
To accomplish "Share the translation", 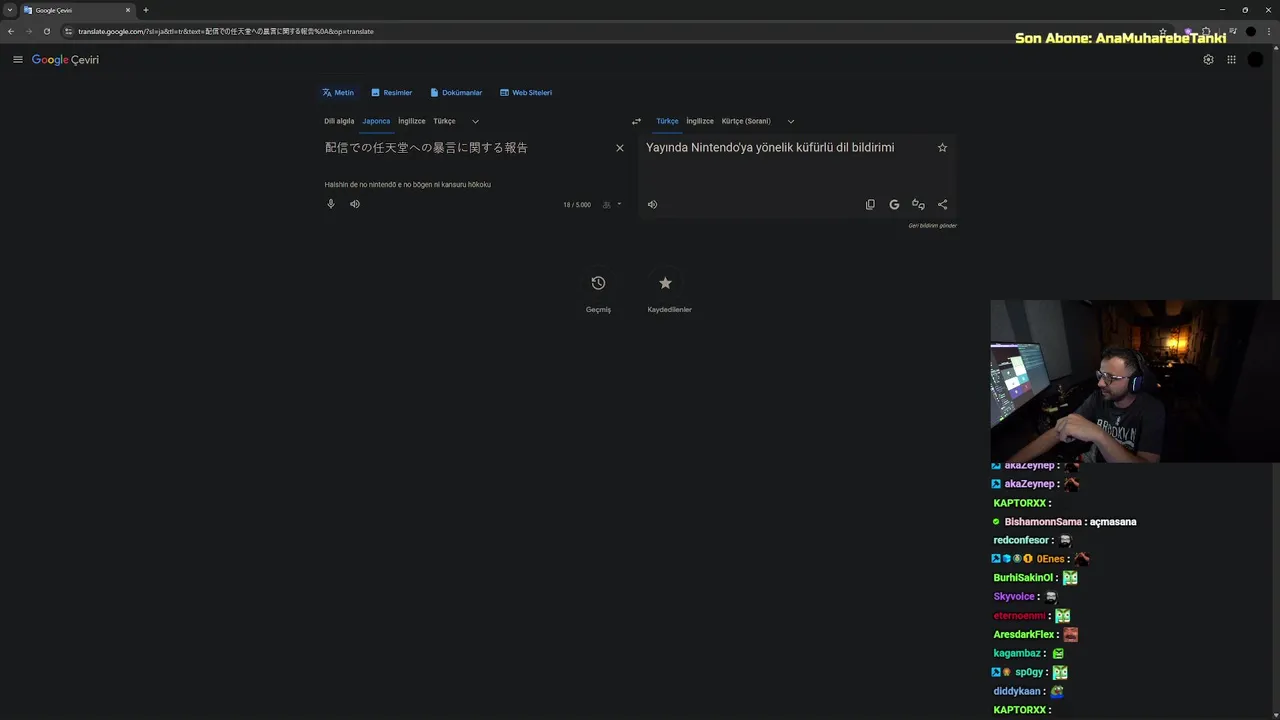I will pos(942,204).
